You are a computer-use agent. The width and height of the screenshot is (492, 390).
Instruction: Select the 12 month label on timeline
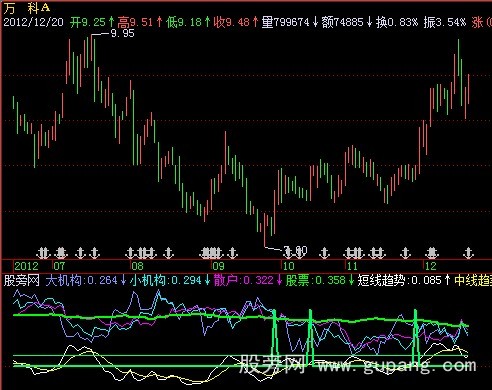431,266
